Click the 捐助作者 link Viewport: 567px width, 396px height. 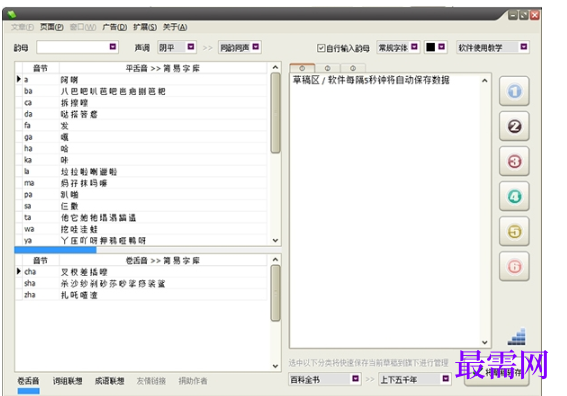coord(193,381)
